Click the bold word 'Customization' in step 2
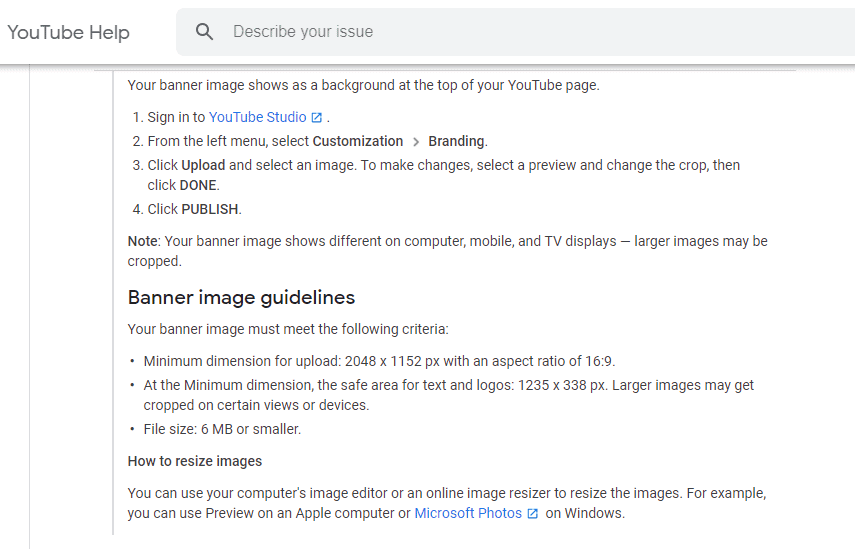 tap(358, 141)
